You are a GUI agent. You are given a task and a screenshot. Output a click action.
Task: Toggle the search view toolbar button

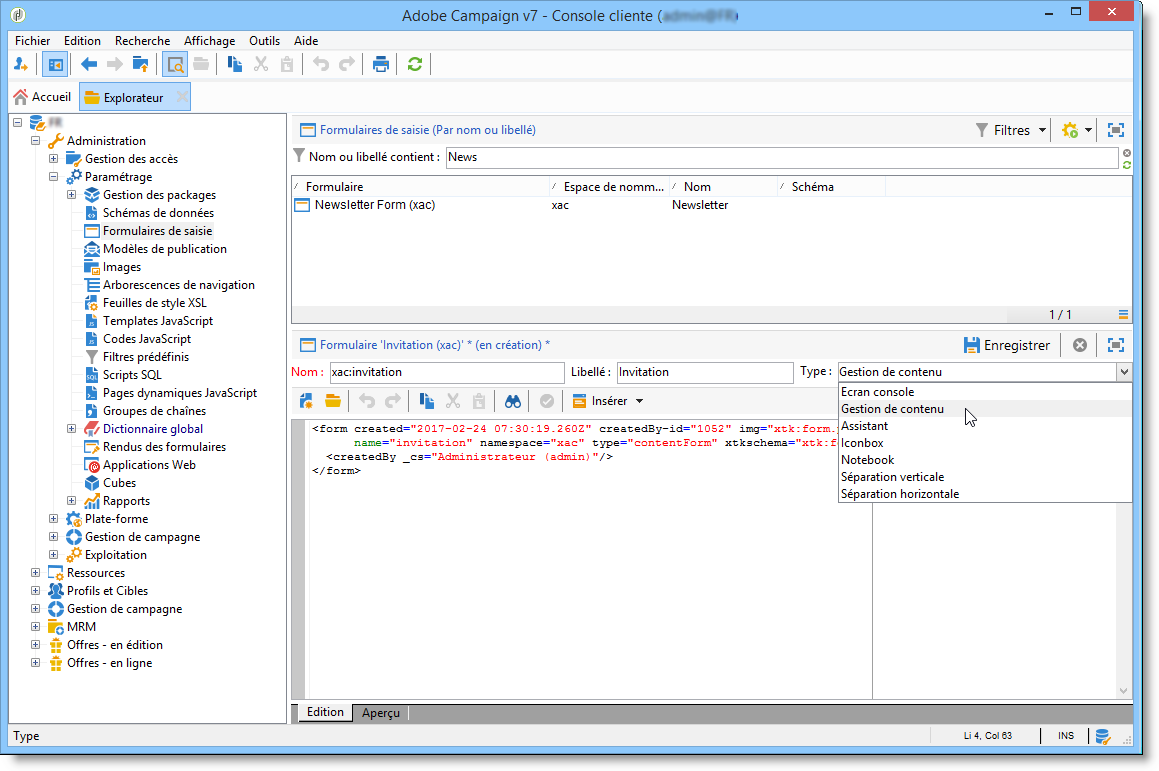click(x=175, y=64)
